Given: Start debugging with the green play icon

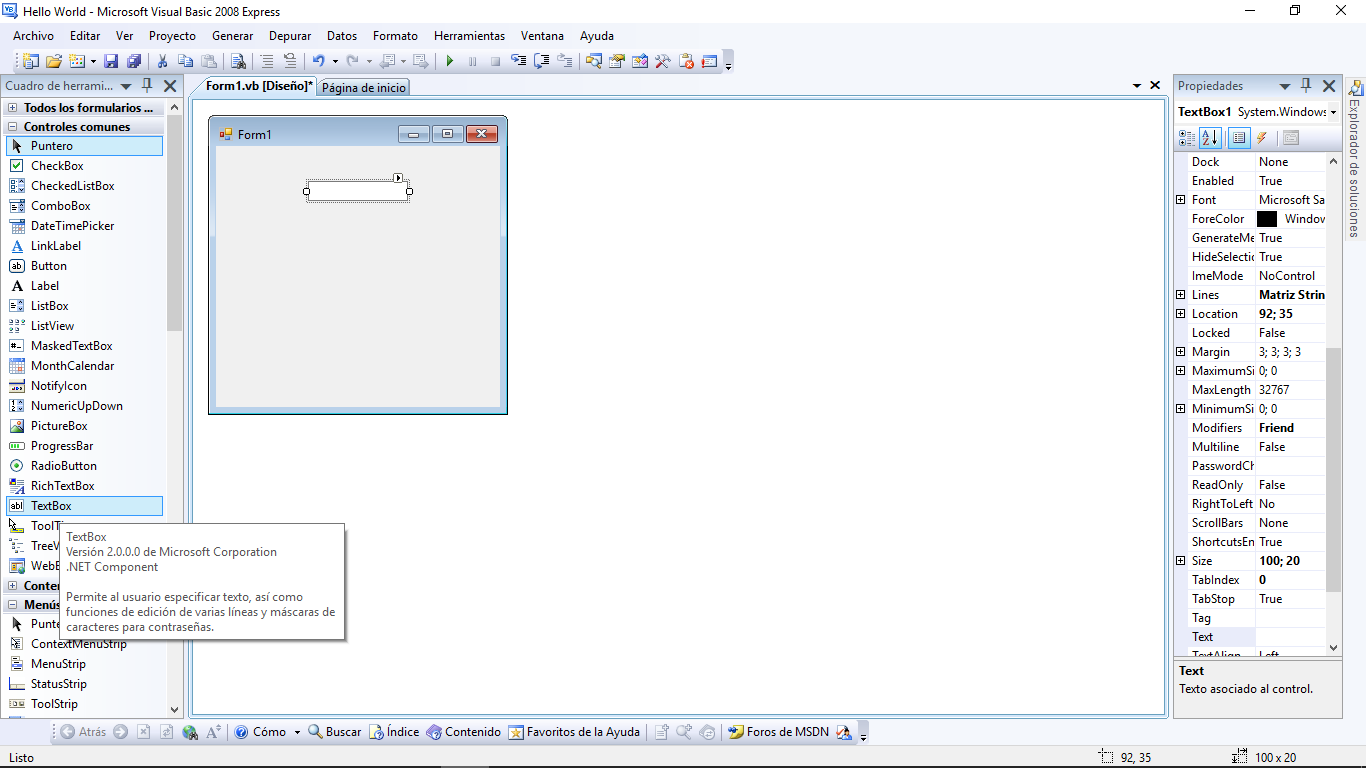Looking at the screenshot, I should pyautogui.click(x=449, y=61).
